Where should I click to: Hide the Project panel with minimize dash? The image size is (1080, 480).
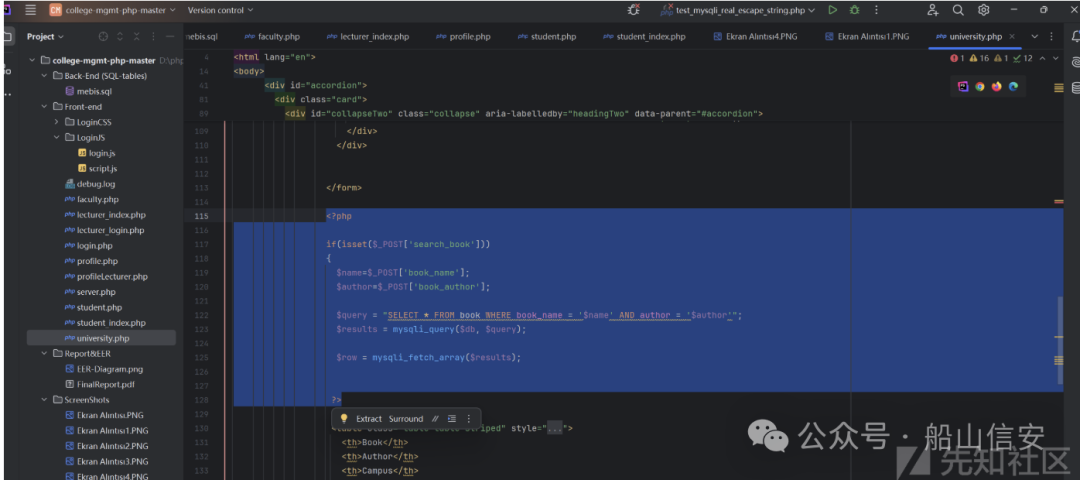170,36
